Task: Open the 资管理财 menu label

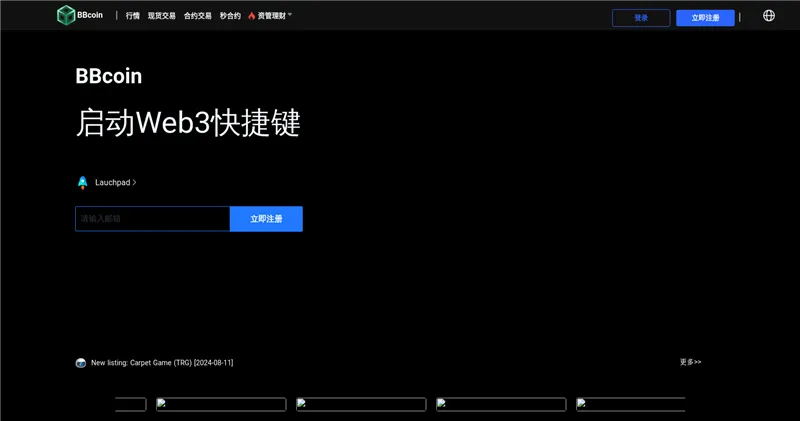Action: 271,16
